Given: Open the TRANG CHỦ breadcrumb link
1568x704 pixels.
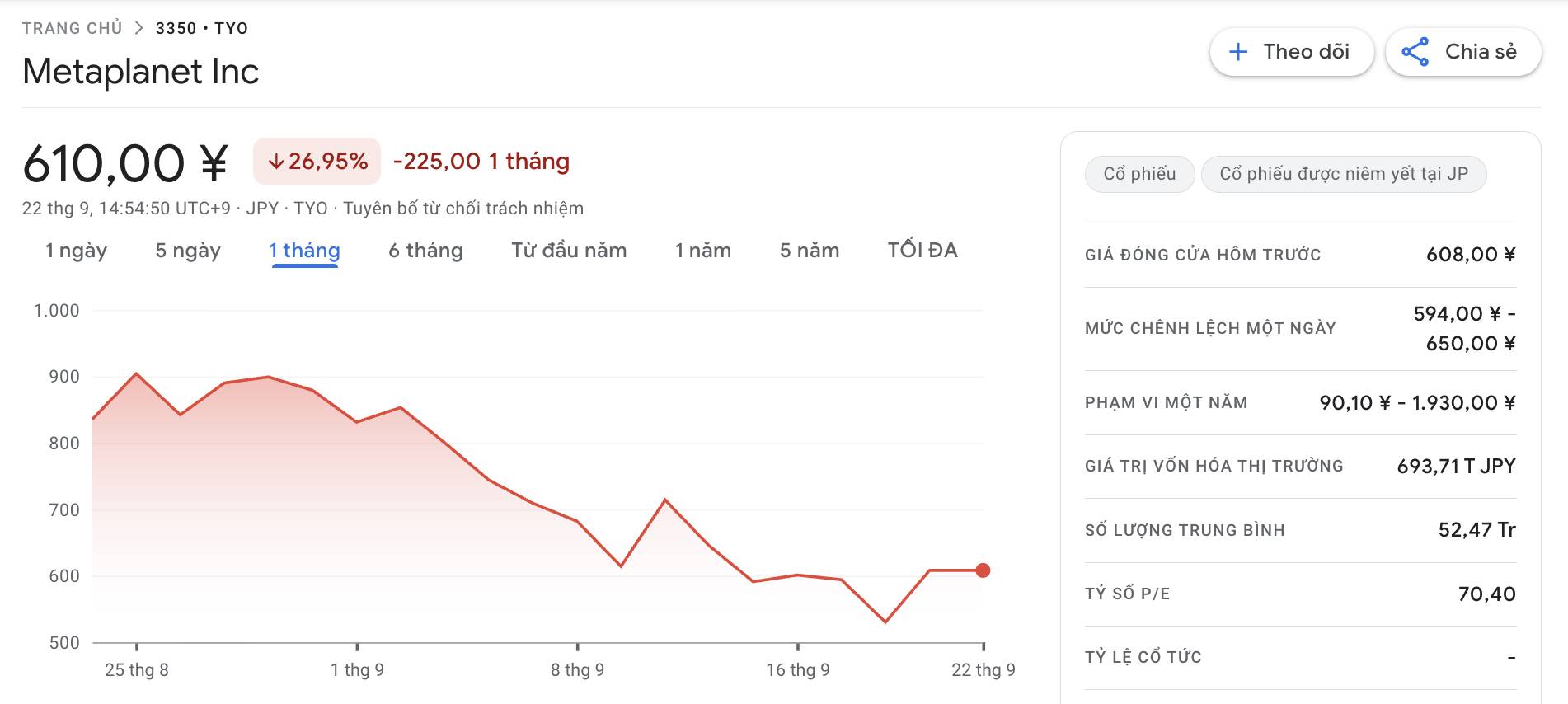Looking at the screenshot, I should click(72, 28).
